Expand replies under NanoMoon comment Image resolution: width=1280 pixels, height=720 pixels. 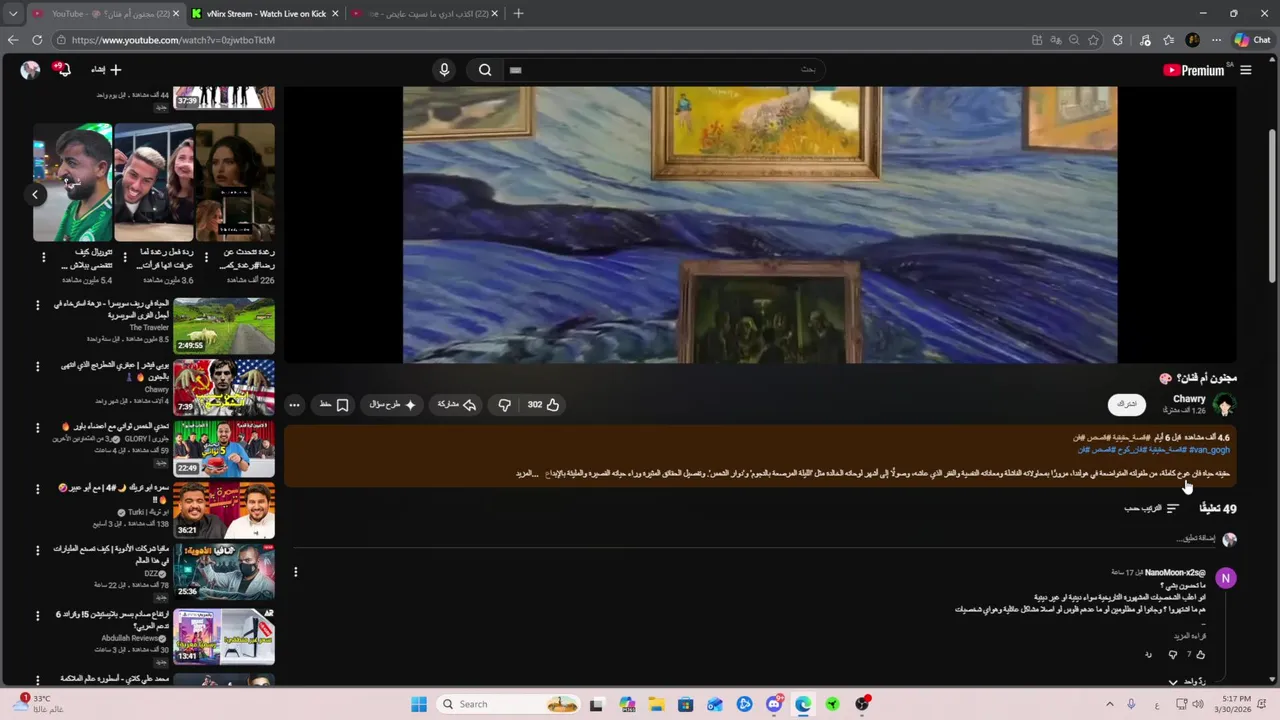[1187, 682]
